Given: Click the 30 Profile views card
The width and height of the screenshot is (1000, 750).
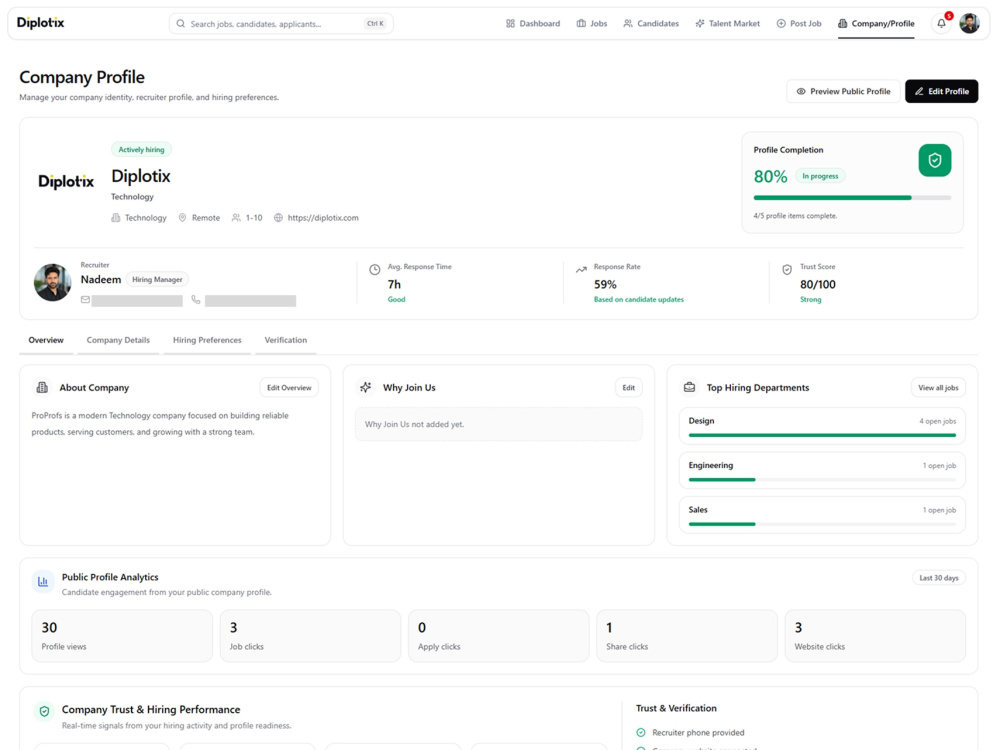Looking at the screenshot, I should click(122, 636).
